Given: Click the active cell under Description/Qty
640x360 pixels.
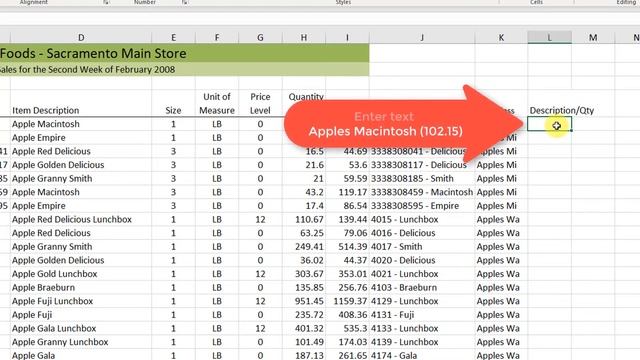Looking at the screenshot, I should (549, 124).
